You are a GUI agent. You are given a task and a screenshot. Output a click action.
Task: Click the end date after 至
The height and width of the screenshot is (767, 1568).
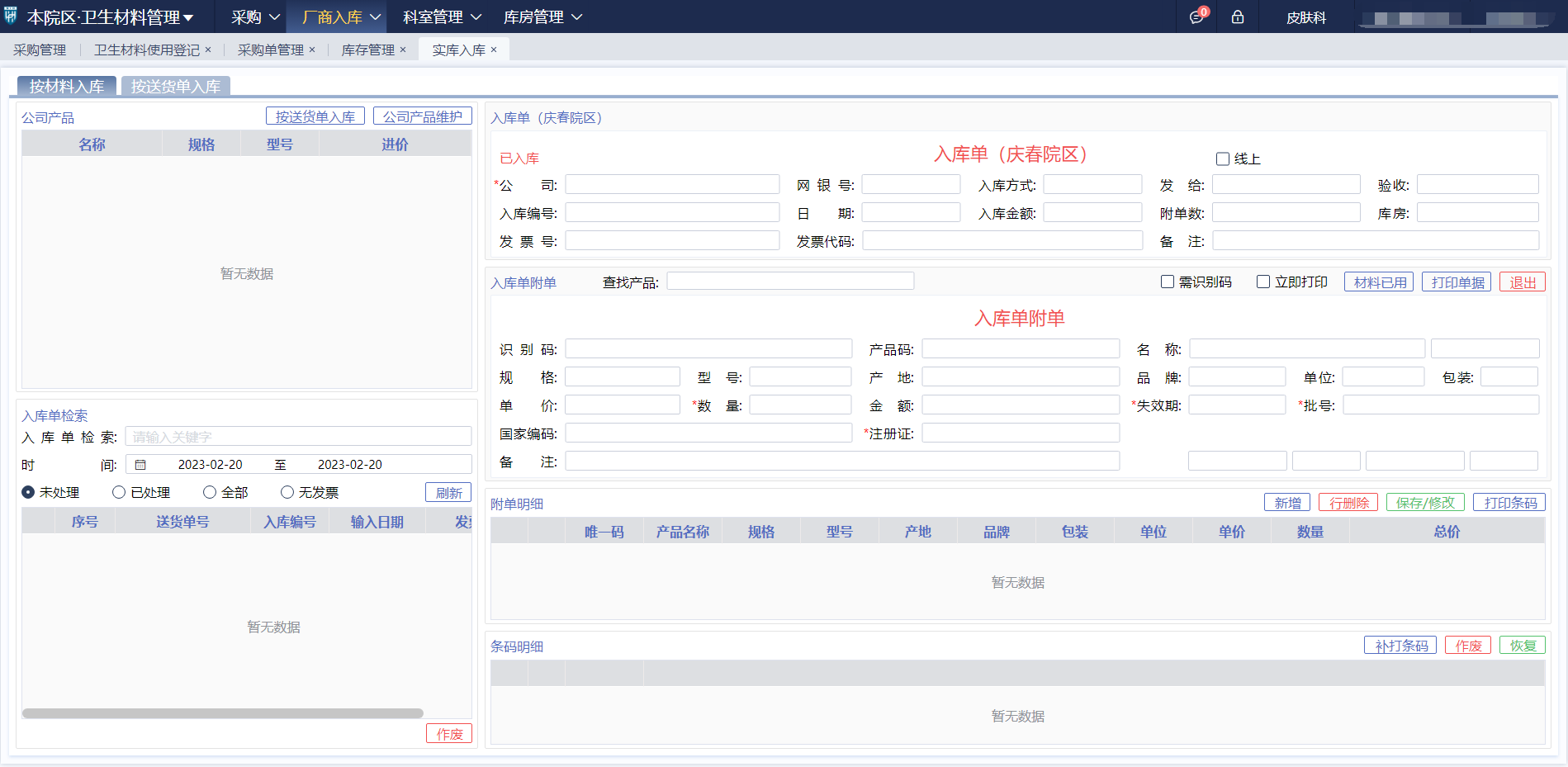pos(349,465)
